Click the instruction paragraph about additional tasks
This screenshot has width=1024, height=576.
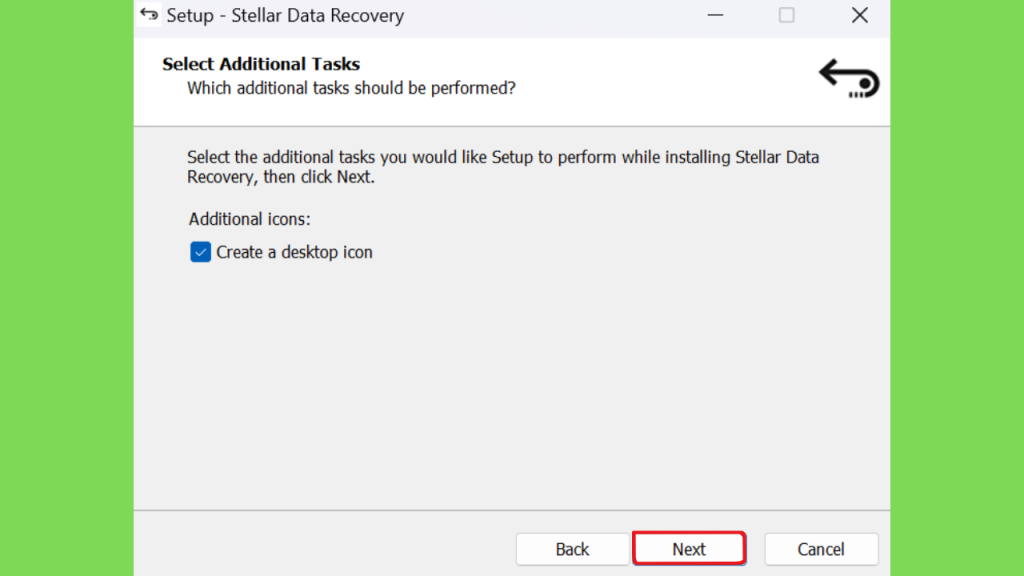pos(503,167)
